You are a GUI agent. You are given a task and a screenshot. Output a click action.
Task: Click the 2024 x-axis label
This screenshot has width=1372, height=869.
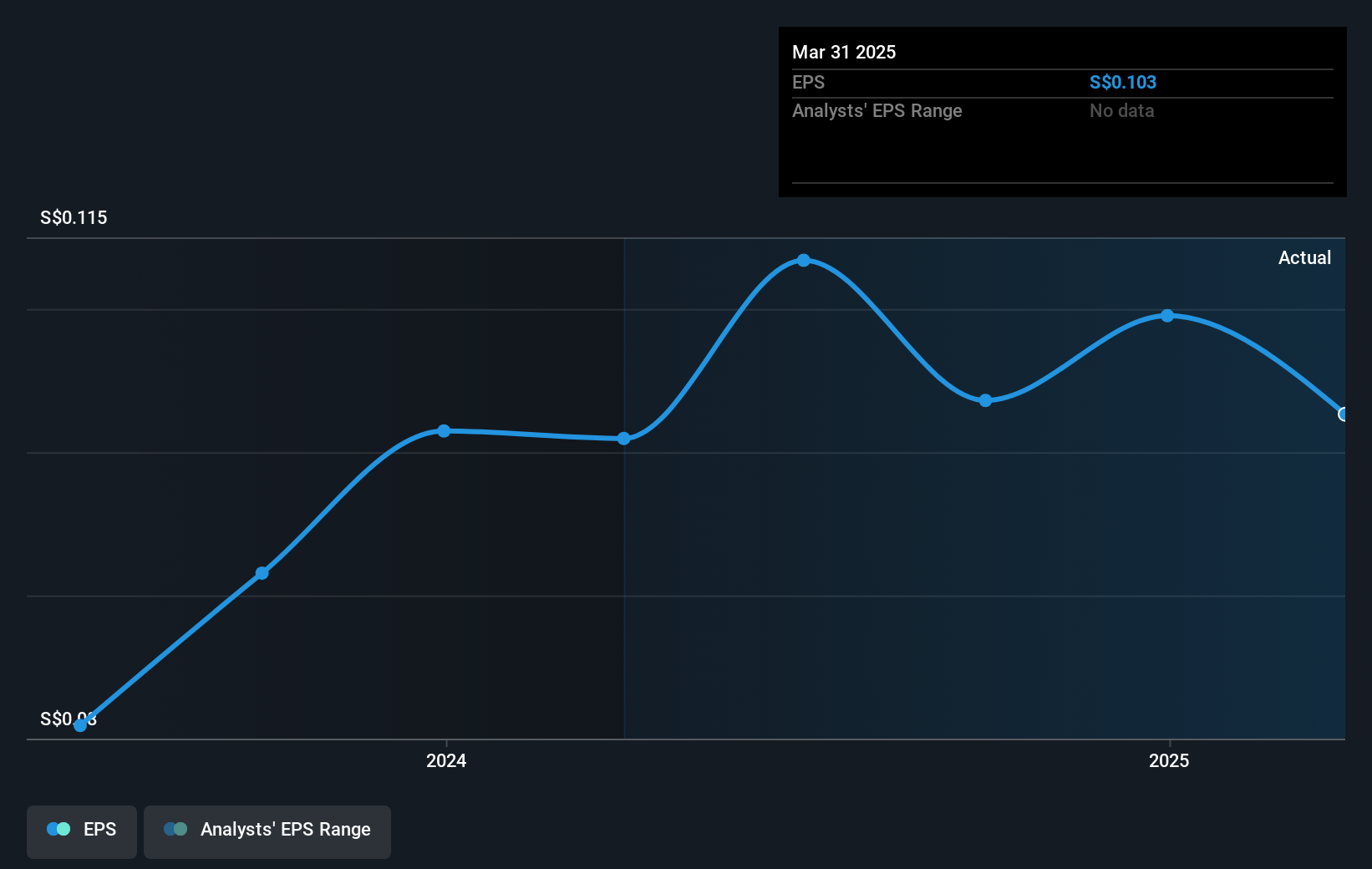pyautogui.click(x=446, y=760)
